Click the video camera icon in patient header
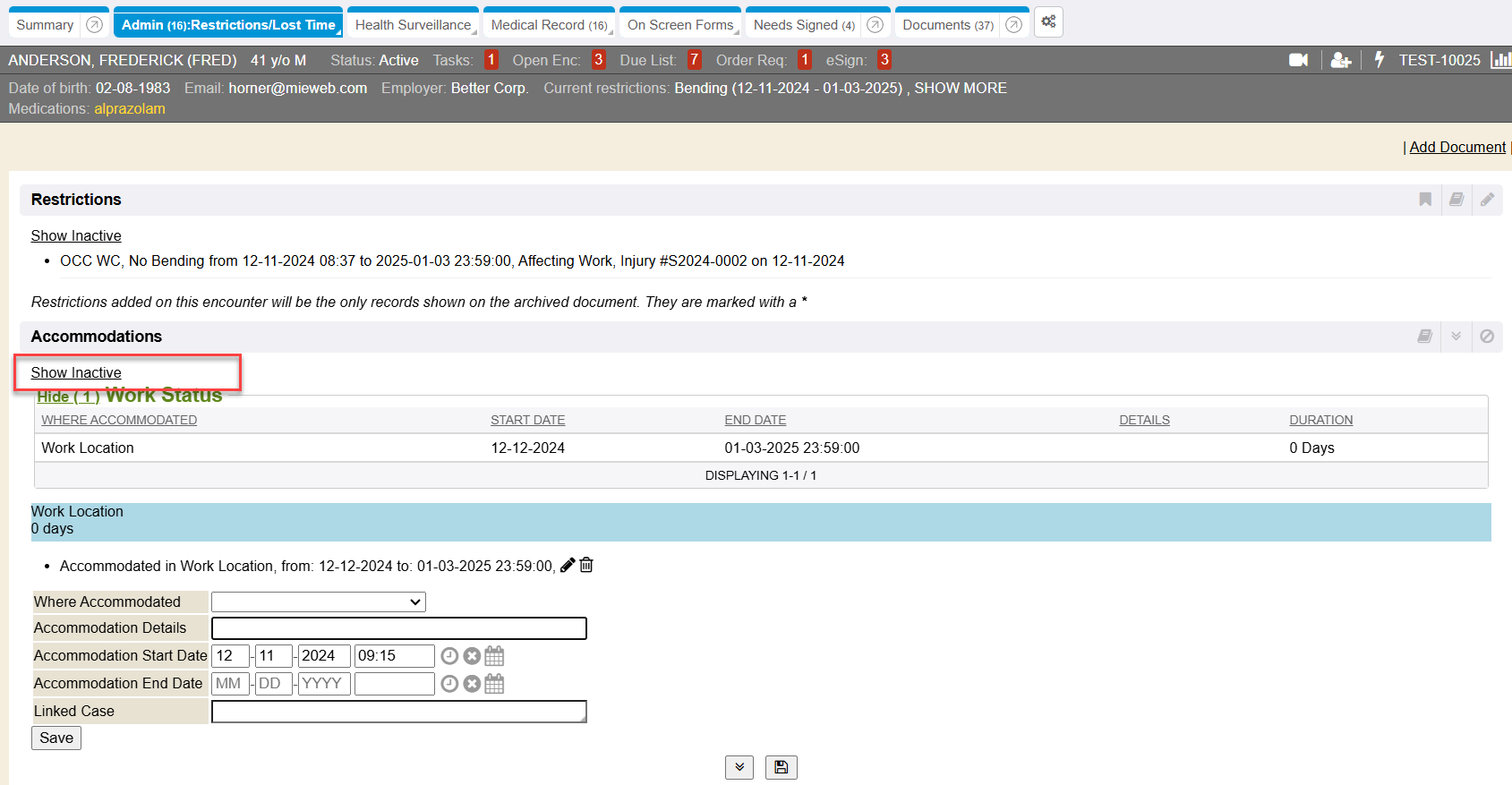Viewport: 1512px width, 785px height. [1298, 60]
